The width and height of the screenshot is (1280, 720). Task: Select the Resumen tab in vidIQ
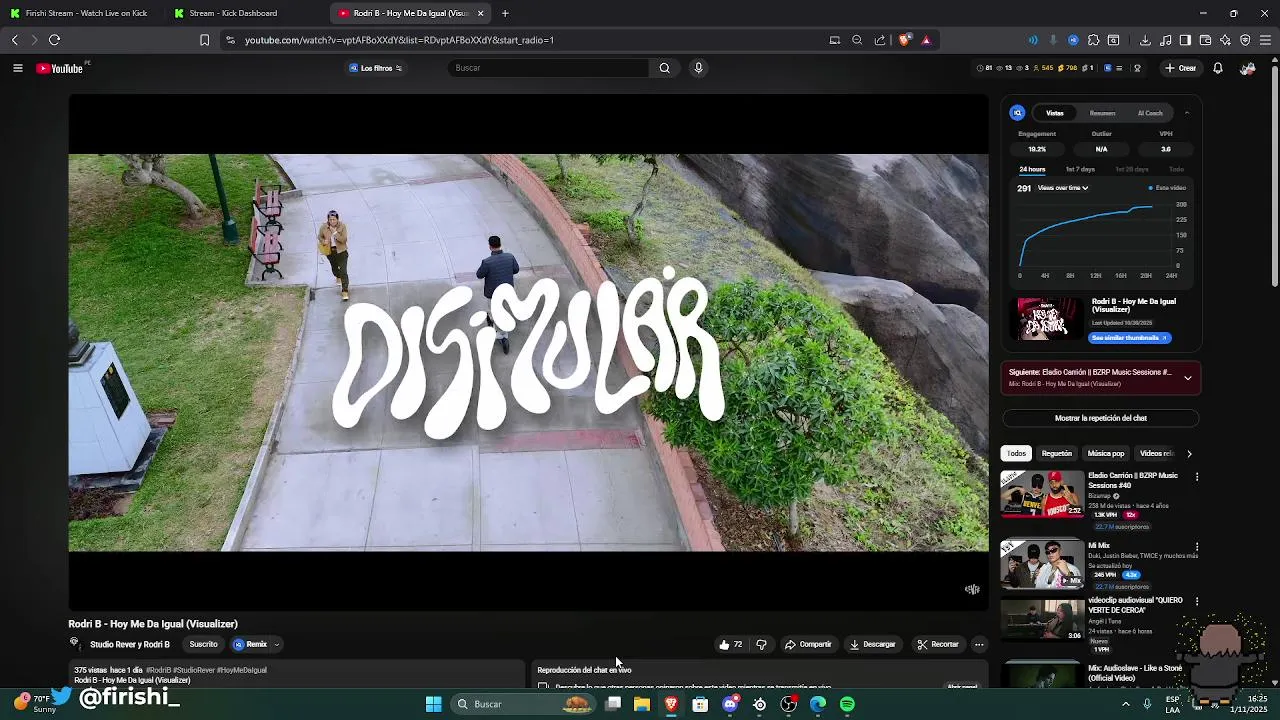click(1102, 113)
